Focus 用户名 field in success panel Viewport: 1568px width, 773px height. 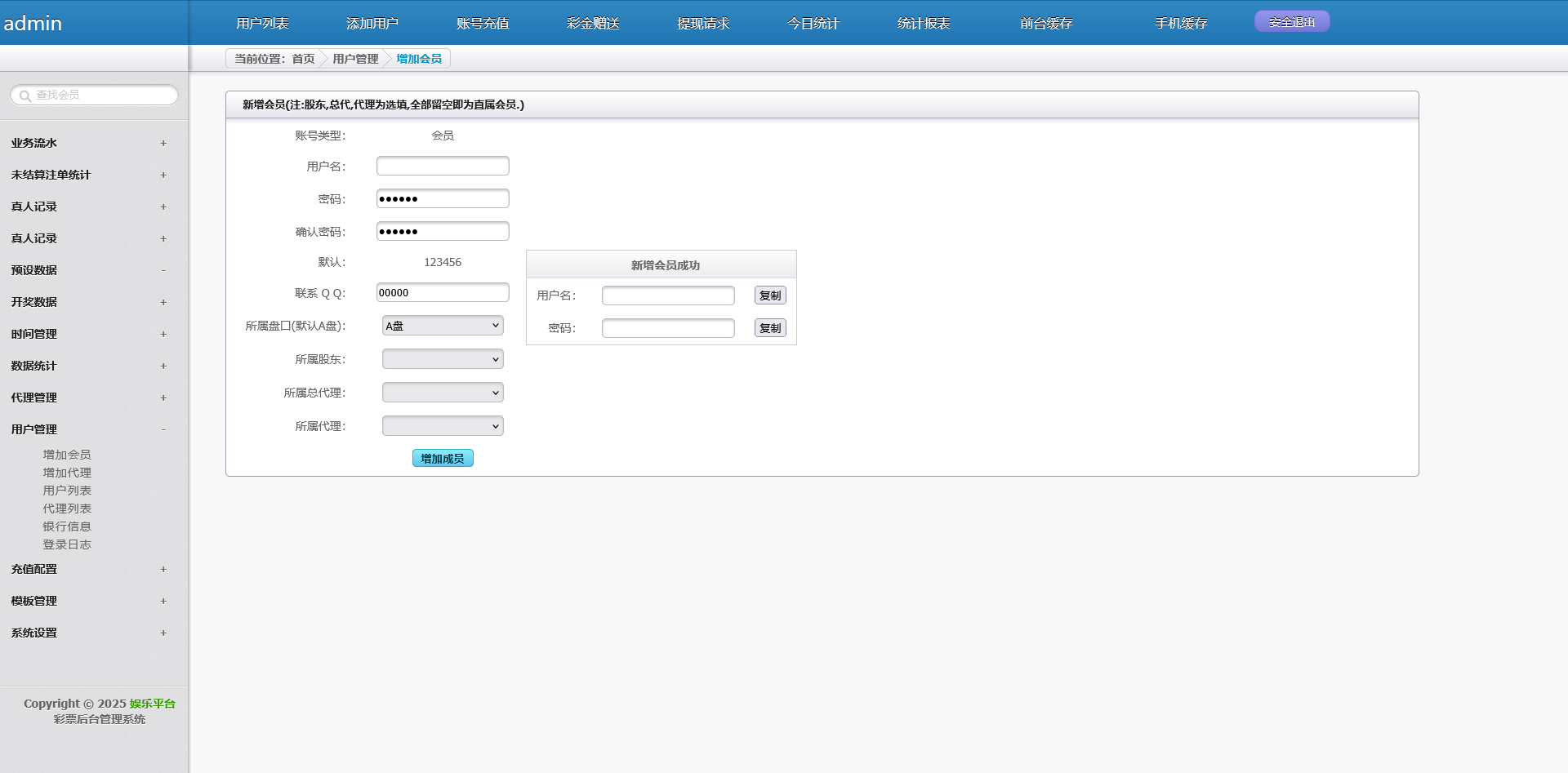click(x=668, y=295)
